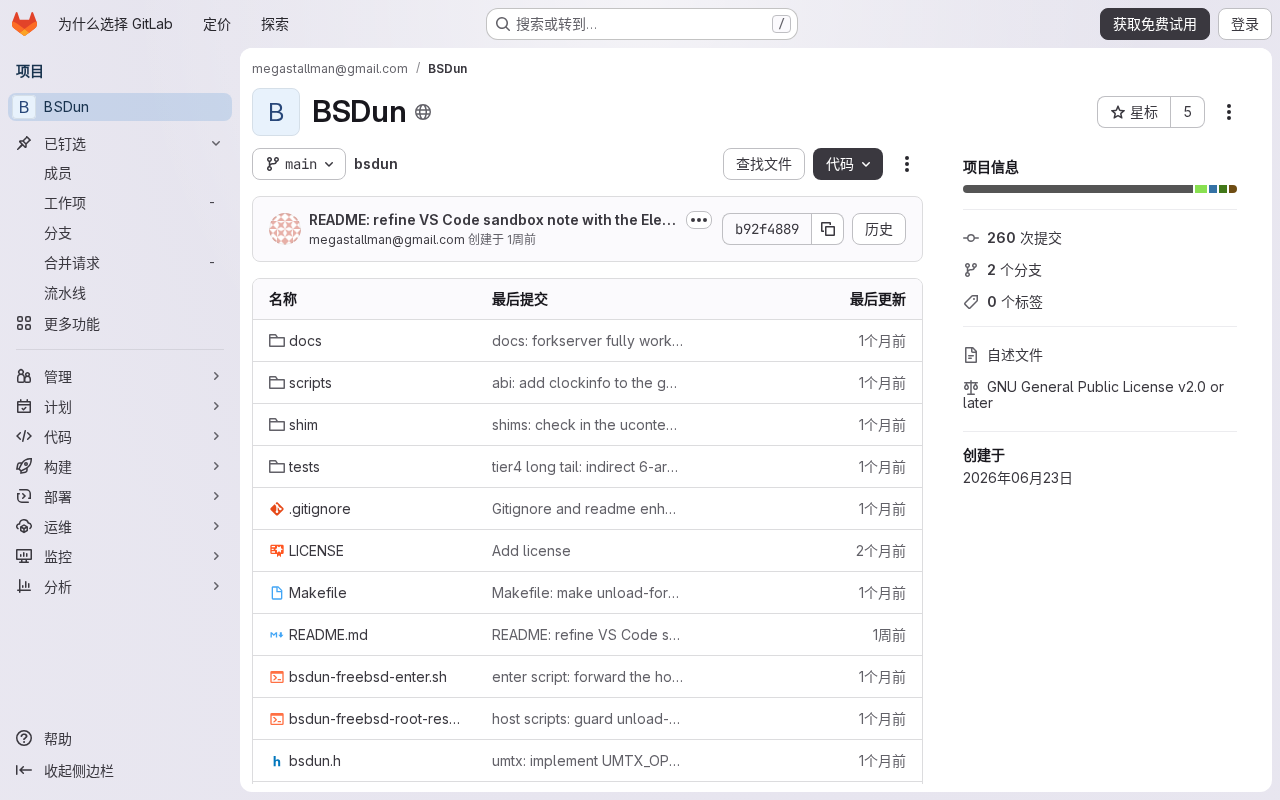Open the README.md file
Image resolution: width=1280 pixels, height=800 pixels.
click(328, 635)
